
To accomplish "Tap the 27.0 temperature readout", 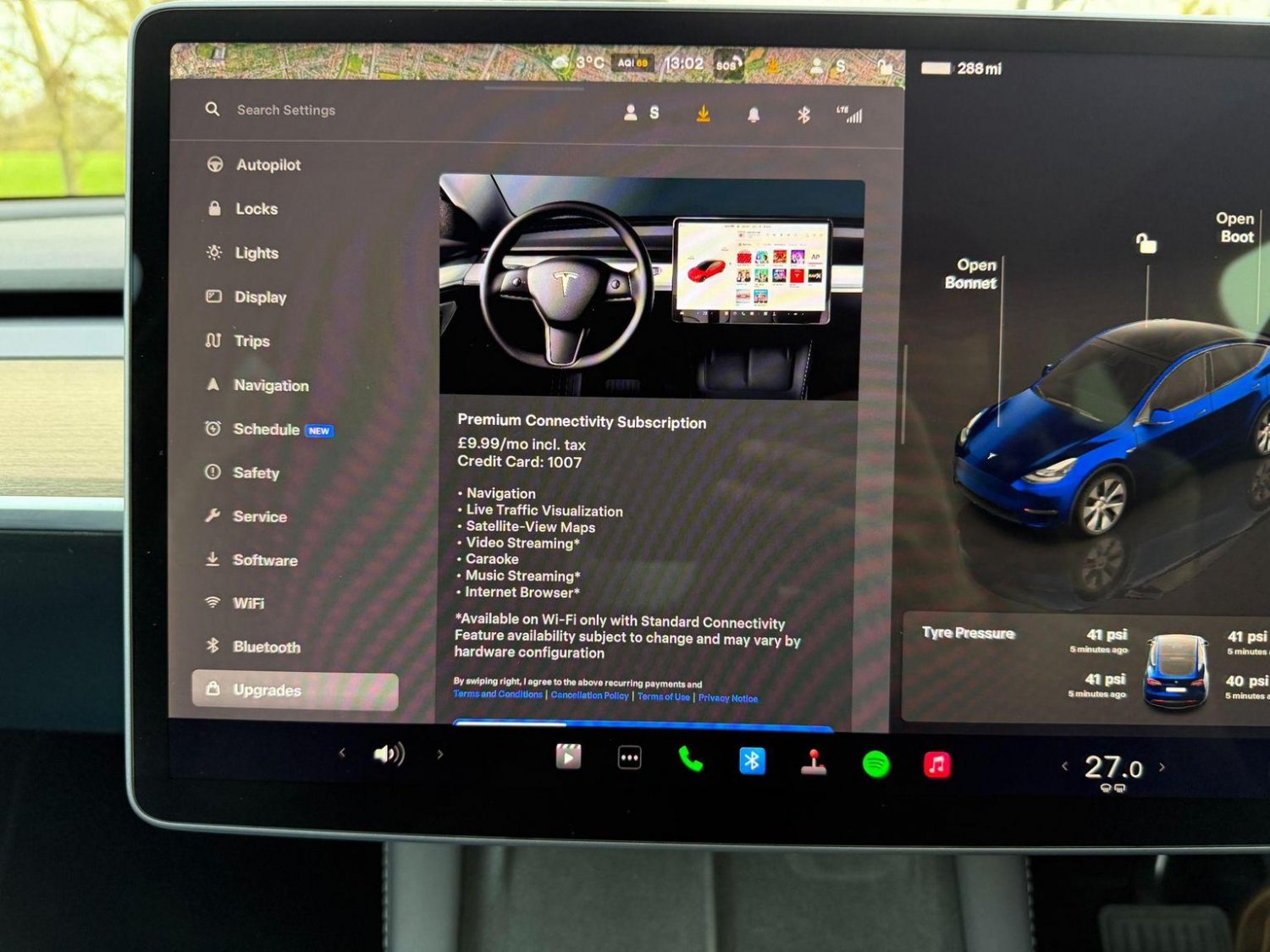I will click(x=1113, y=768).
